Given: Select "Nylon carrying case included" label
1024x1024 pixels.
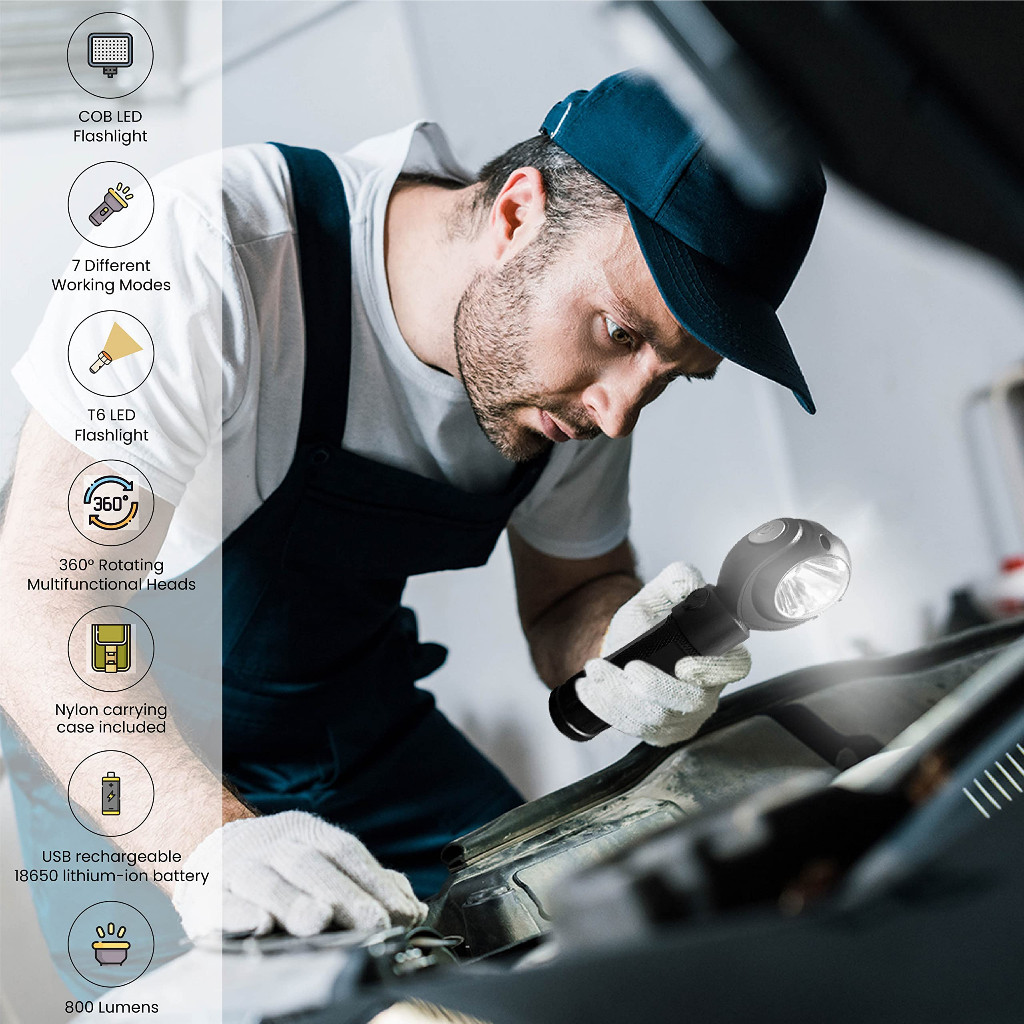Looking at the screenshot, I should (x=111, y=718).
